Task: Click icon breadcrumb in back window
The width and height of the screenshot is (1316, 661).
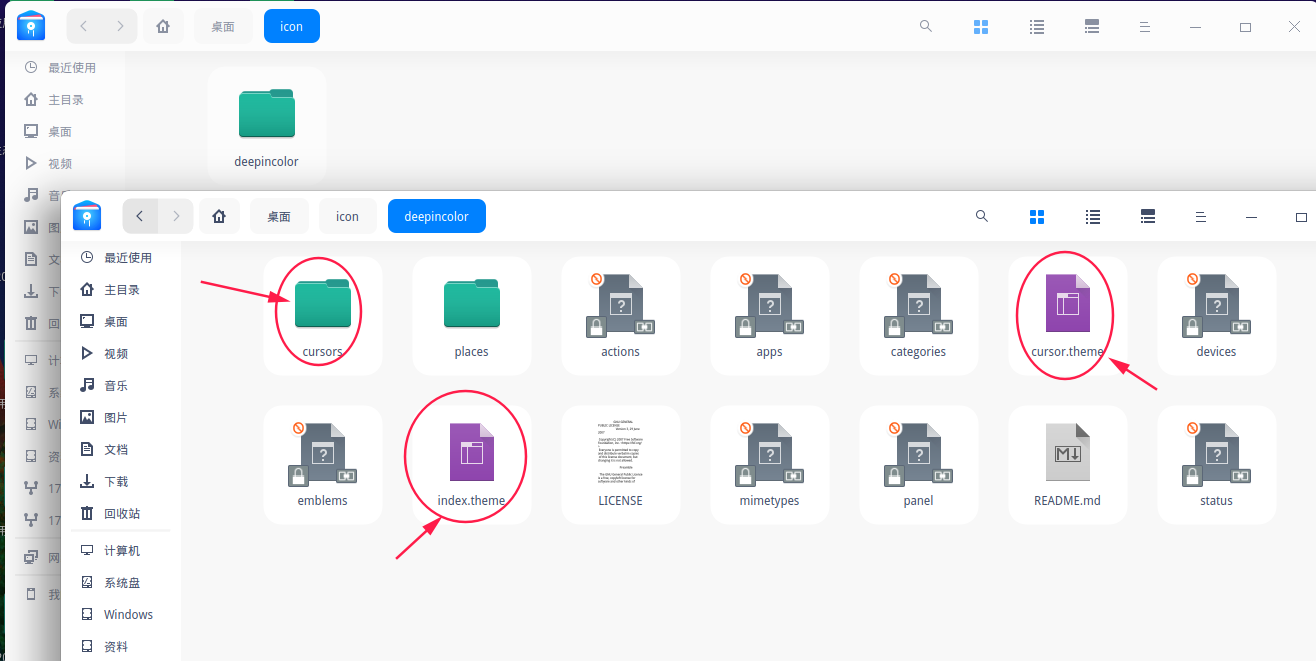Action: (x=292, y=26)
